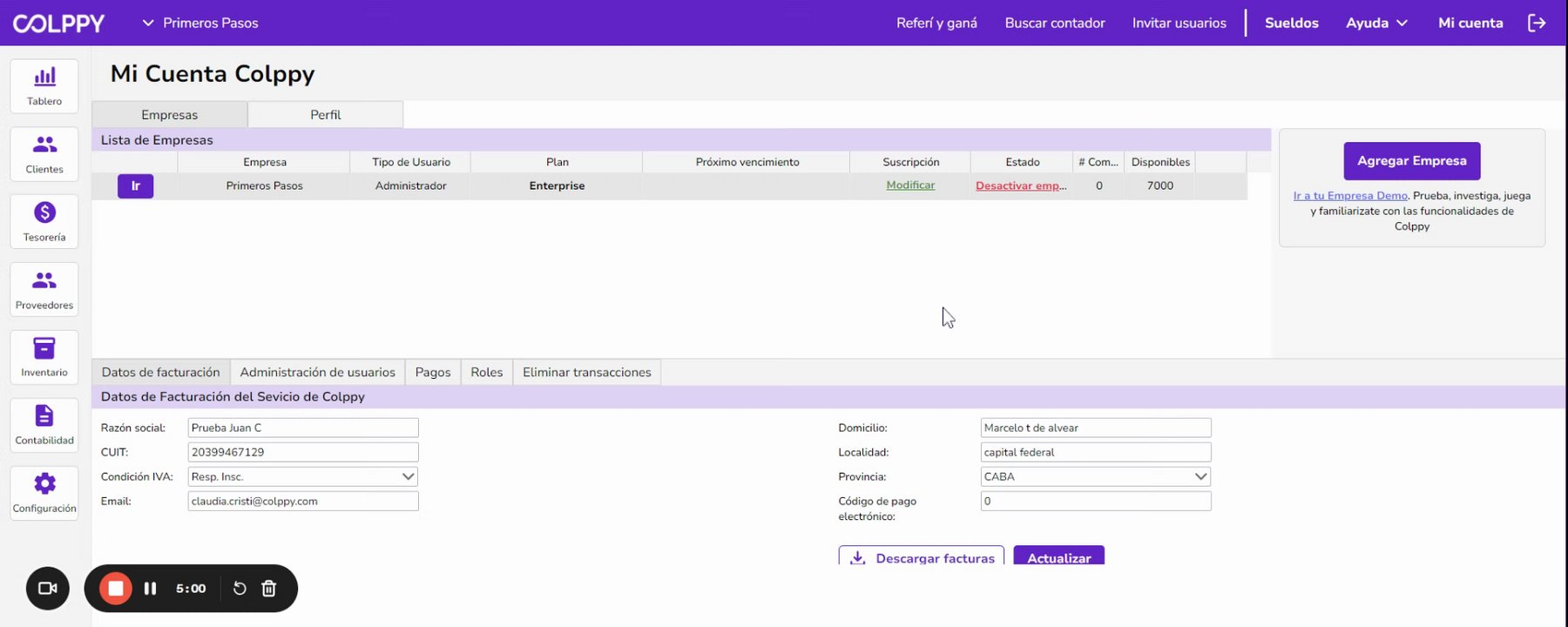Switch to the Empresas tab
The height and width of the screenshot is (627, 1568).
pyautogui.click(x=170, y=115)
